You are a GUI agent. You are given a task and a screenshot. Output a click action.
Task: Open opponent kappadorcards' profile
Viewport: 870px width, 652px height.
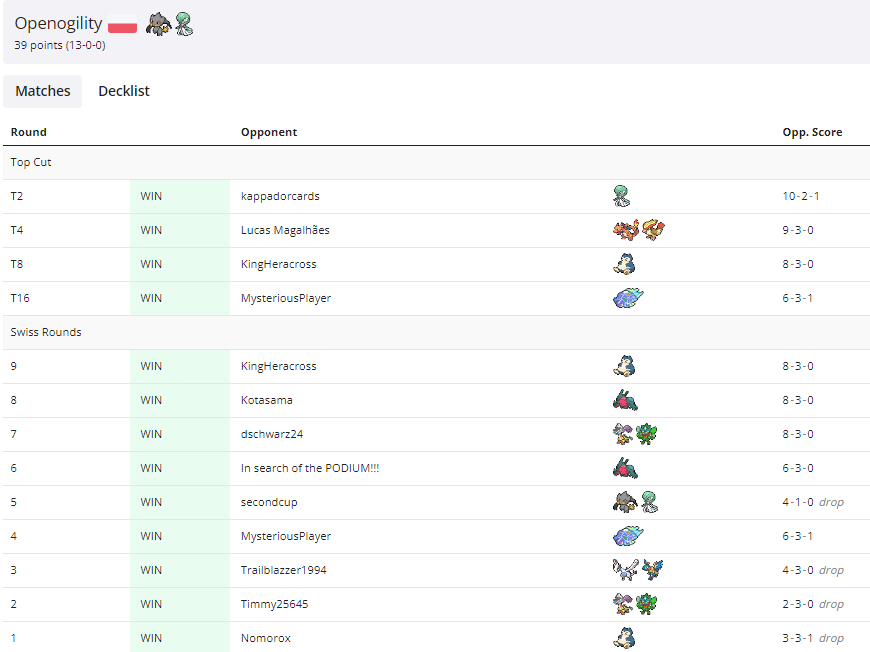point(280,196)
